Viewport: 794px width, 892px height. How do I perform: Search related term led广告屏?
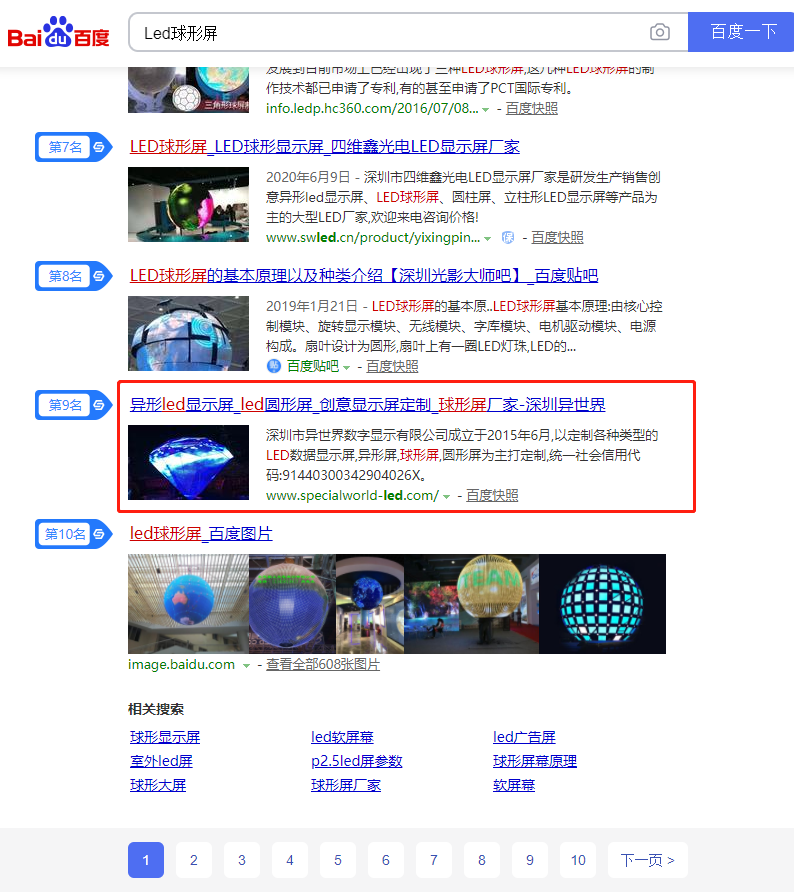tap(524, 737)
